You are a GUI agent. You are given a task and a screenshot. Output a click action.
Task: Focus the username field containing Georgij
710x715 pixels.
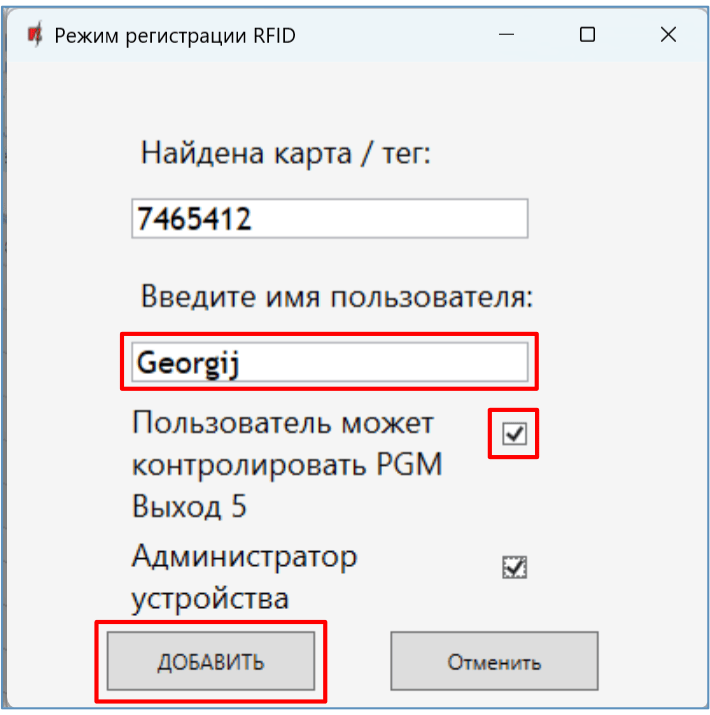[329, 362]
